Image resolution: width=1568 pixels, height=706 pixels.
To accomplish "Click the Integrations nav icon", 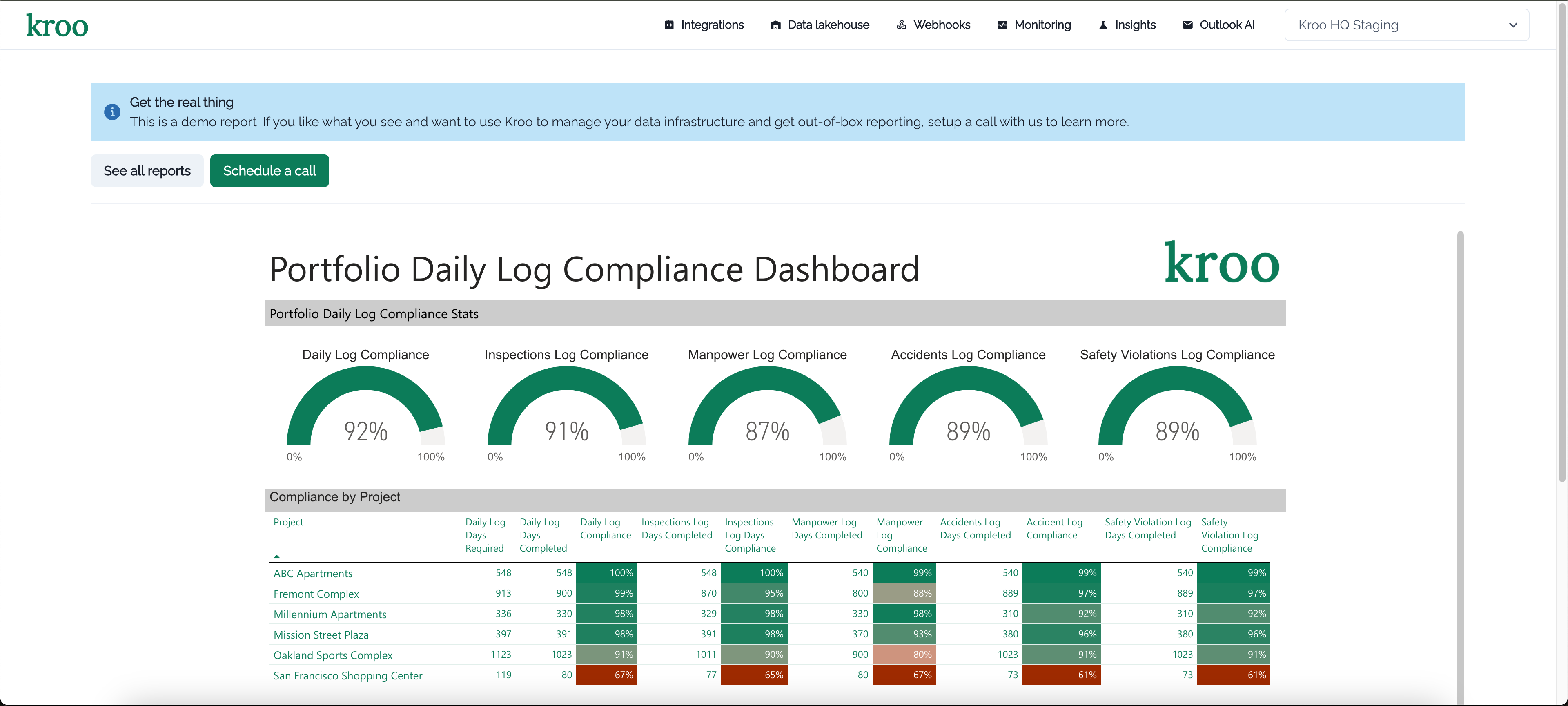I will point(669,25).
